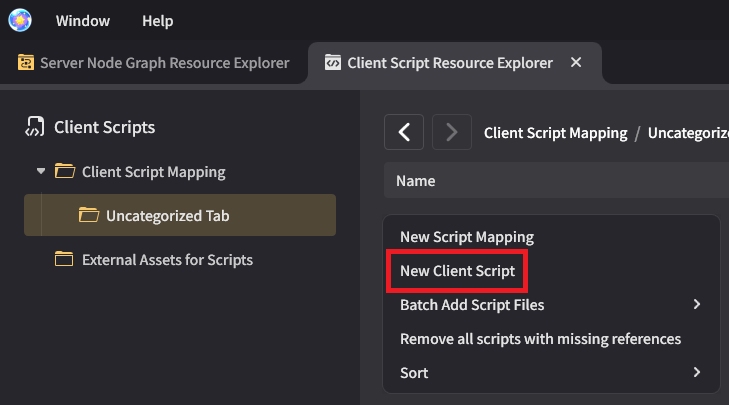Open the Sort submenu
The width and height of the screenshot is (729, 405).
(x=551, y=373)
